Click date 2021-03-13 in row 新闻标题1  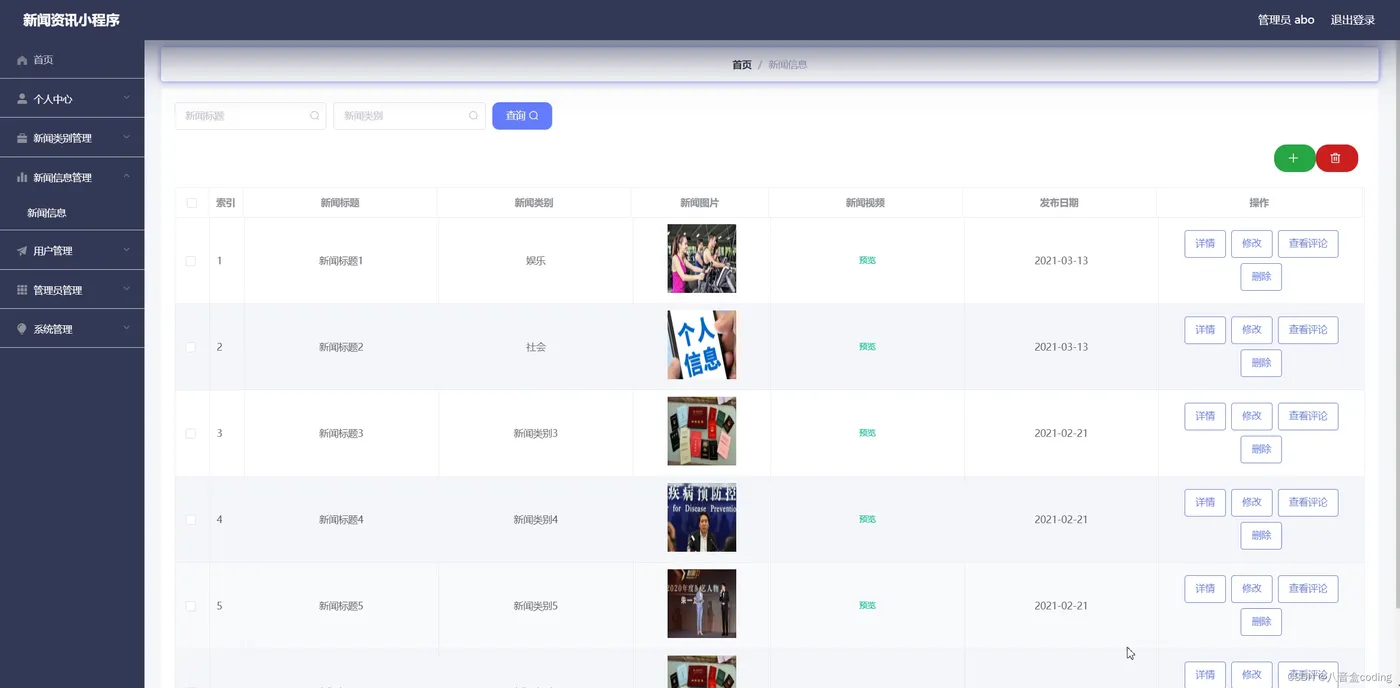pyautogui.click(x=1061, y=261)
